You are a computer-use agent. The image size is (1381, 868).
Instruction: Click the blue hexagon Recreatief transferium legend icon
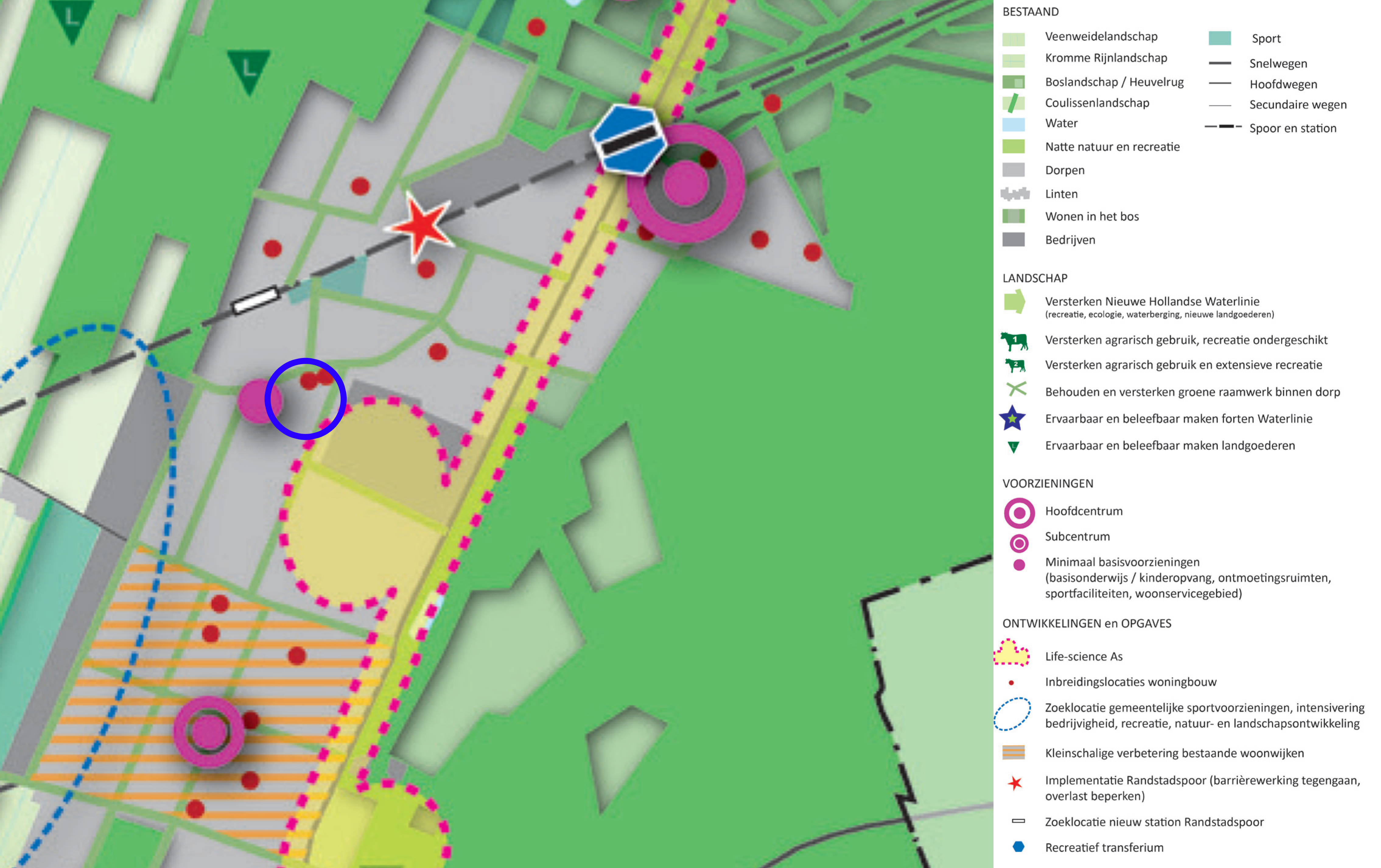coord(1018,847)
